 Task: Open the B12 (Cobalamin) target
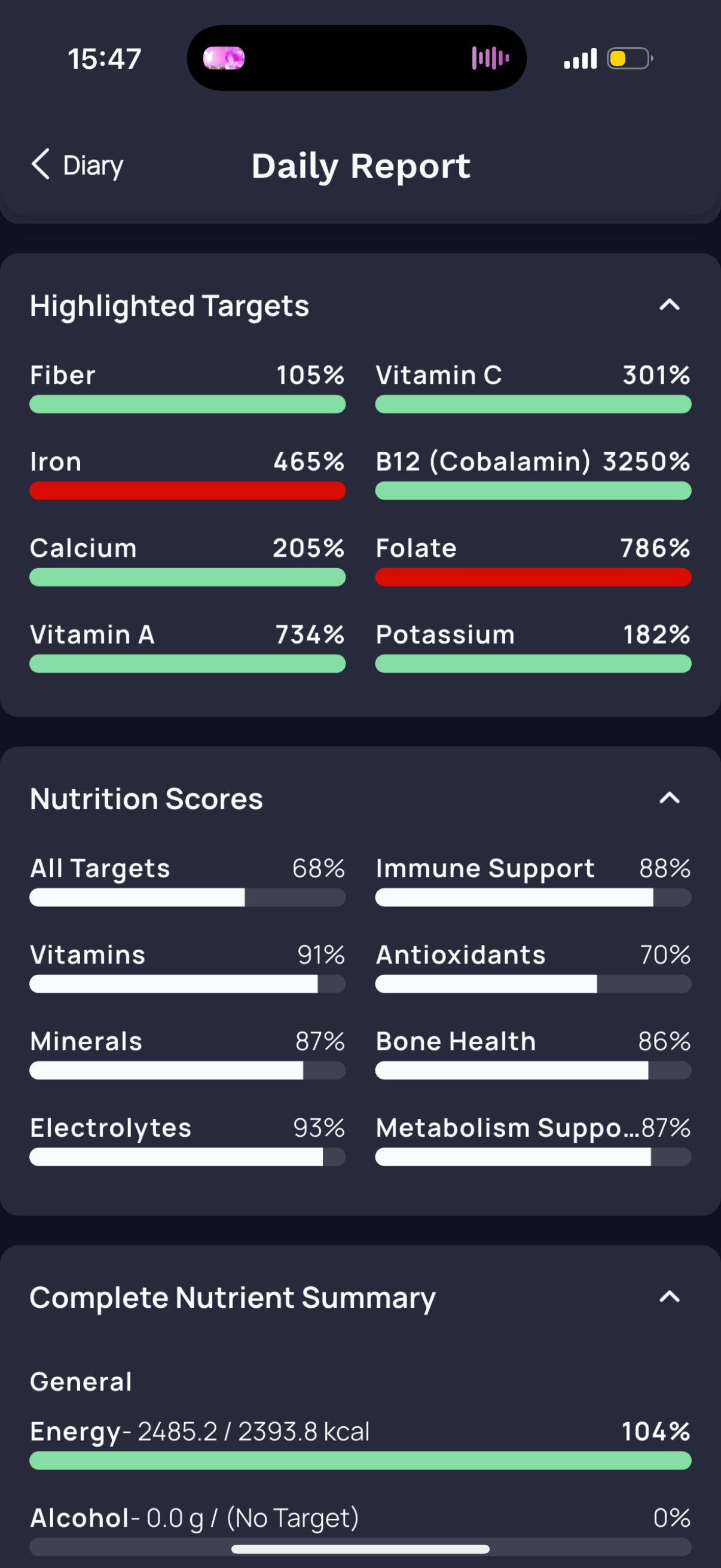click(x=533, y=474)
